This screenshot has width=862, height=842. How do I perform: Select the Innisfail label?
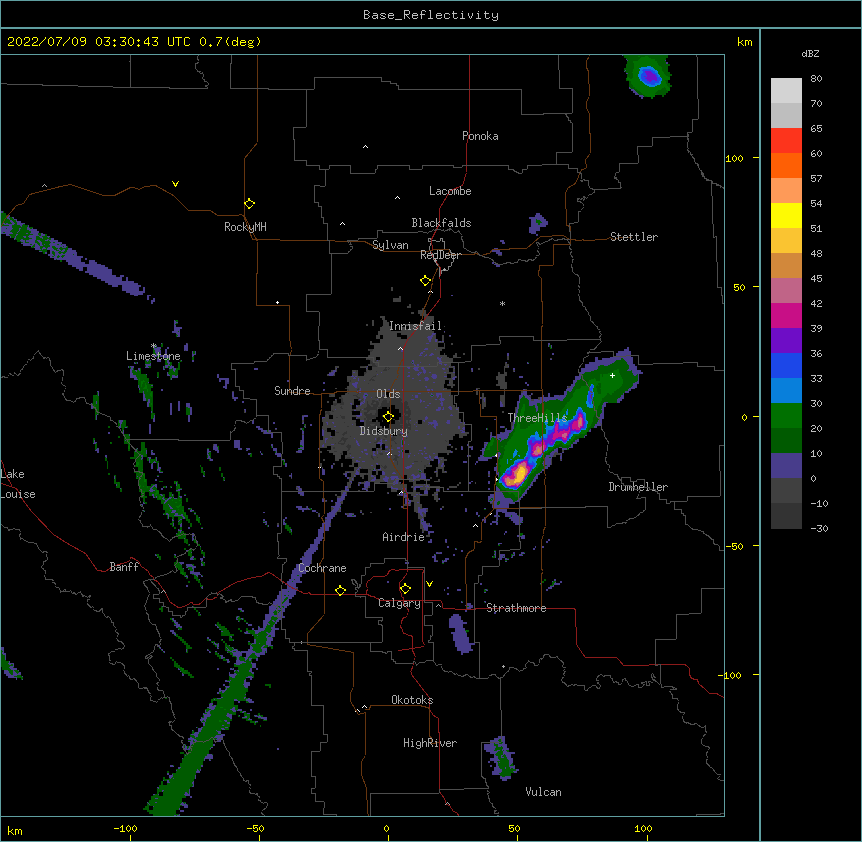tap(415, 326)
